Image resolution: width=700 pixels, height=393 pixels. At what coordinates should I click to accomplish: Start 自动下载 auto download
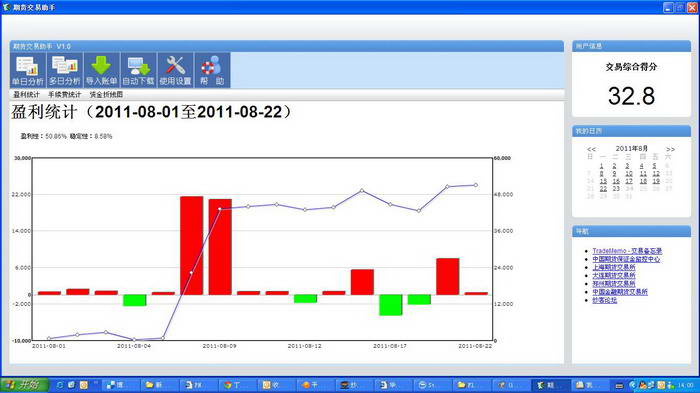pyautogui.click(x=138, y=70)
